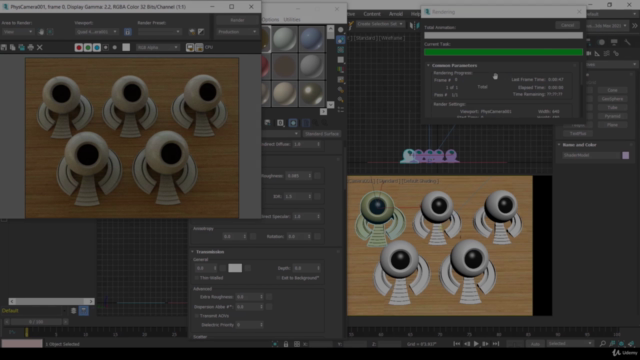Click the Transmission gray color swatch
Viewport: 640px width, 360px height.
click(235, 268)
